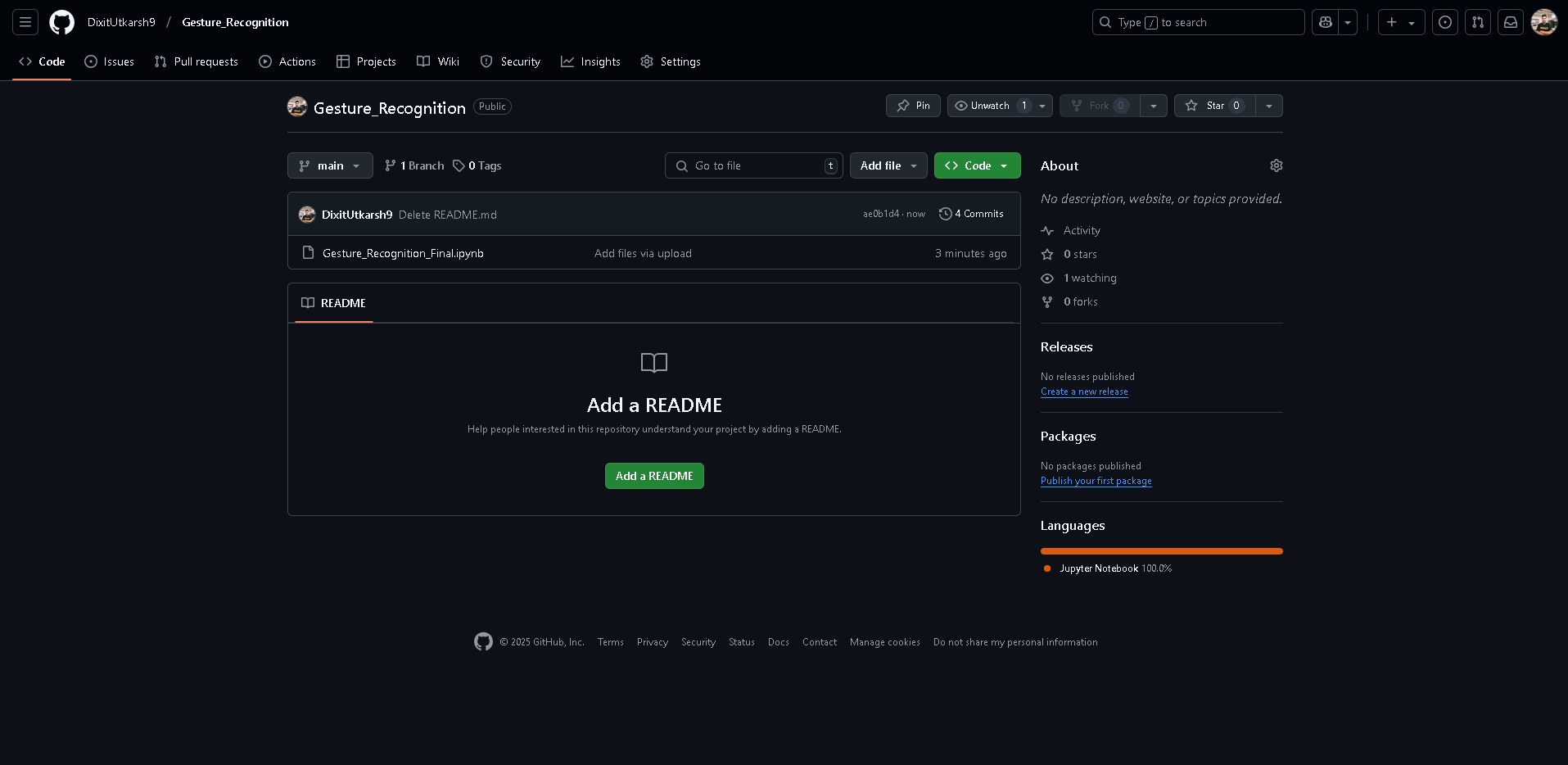Viewport: 1568px width, 765px height.
Task: Open the create new plus dropdown
Action: pyautogui.click(x=1401, y=22)
